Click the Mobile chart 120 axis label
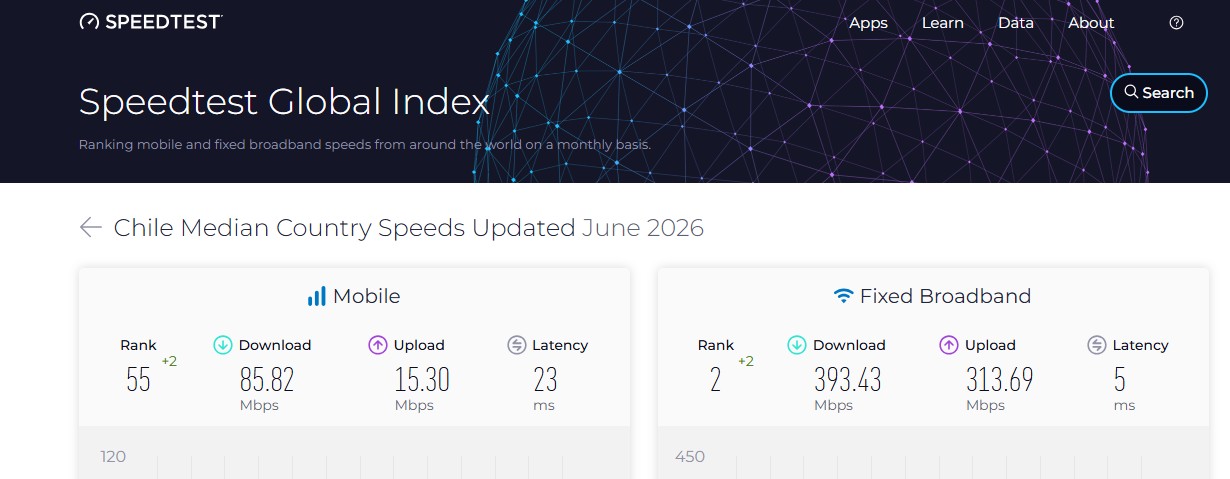The height and width of the screenshot is (479, 1230). [x=113, y=457]
